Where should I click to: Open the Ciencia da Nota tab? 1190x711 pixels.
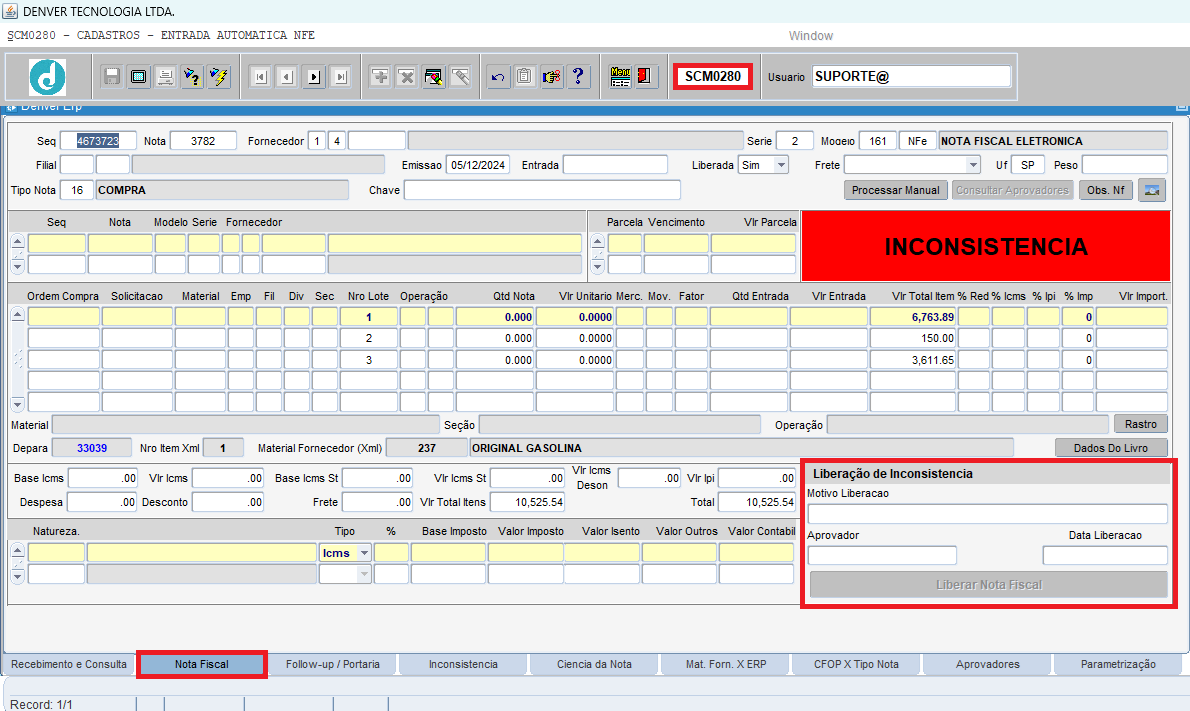594,665
